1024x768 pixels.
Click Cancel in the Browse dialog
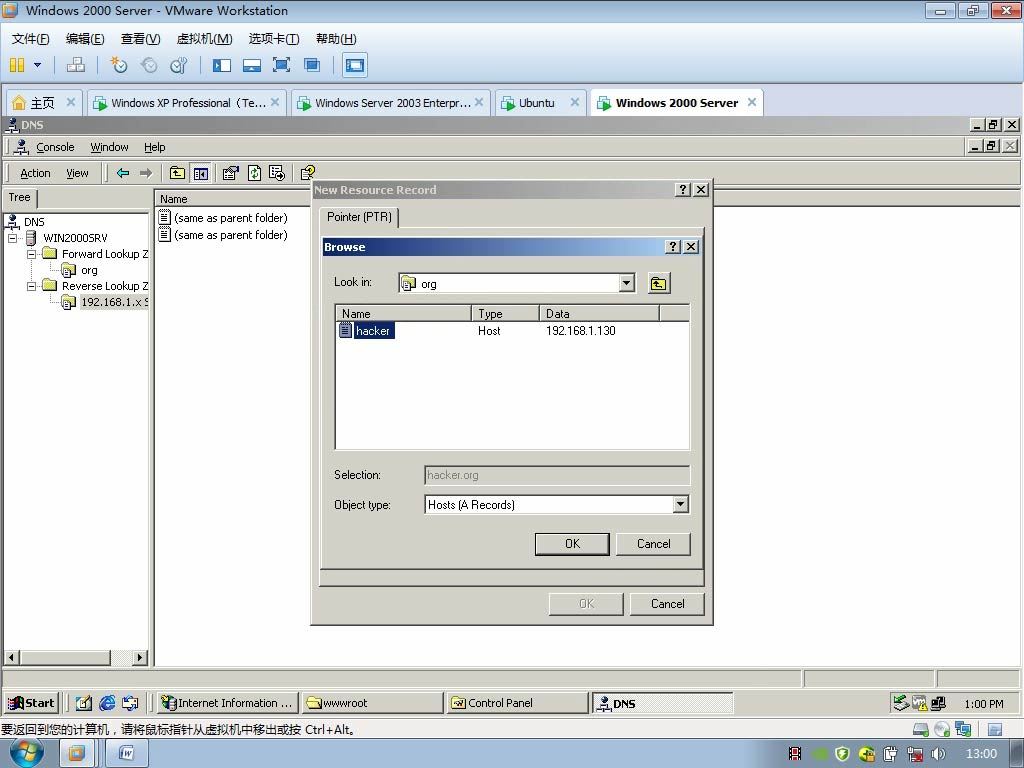[x=653, y=544]
